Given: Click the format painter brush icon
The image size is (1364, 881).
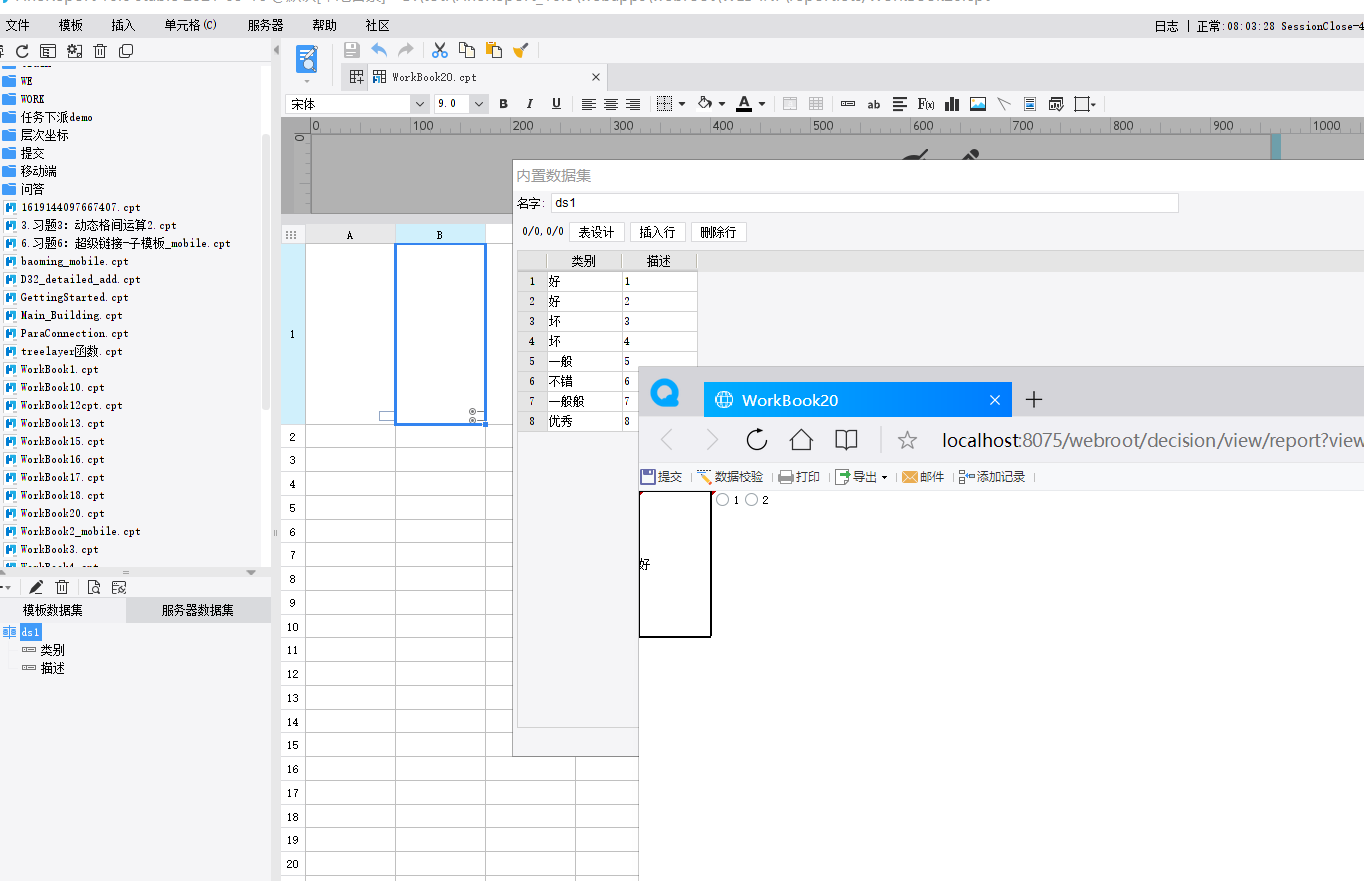Looking at the screenshot, I should point(520,50).
